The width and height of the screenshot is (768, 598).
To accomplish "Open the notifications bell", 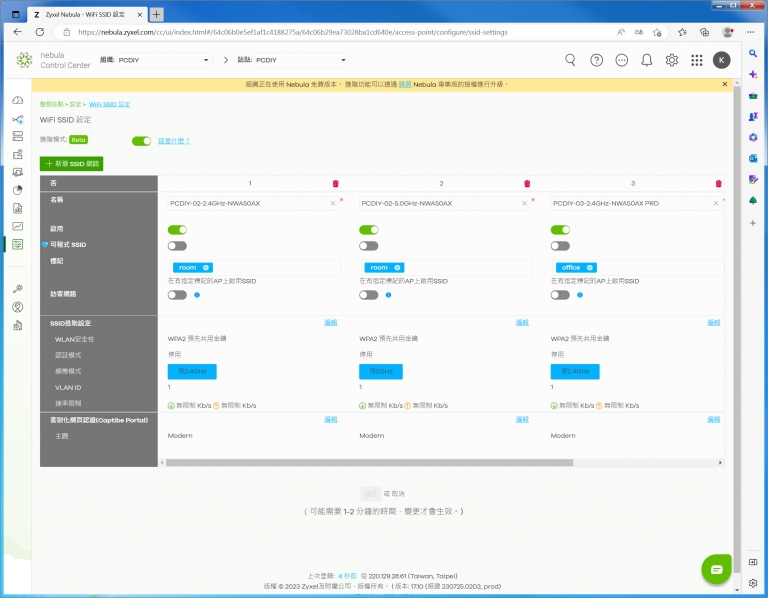I will pos(647,60).
